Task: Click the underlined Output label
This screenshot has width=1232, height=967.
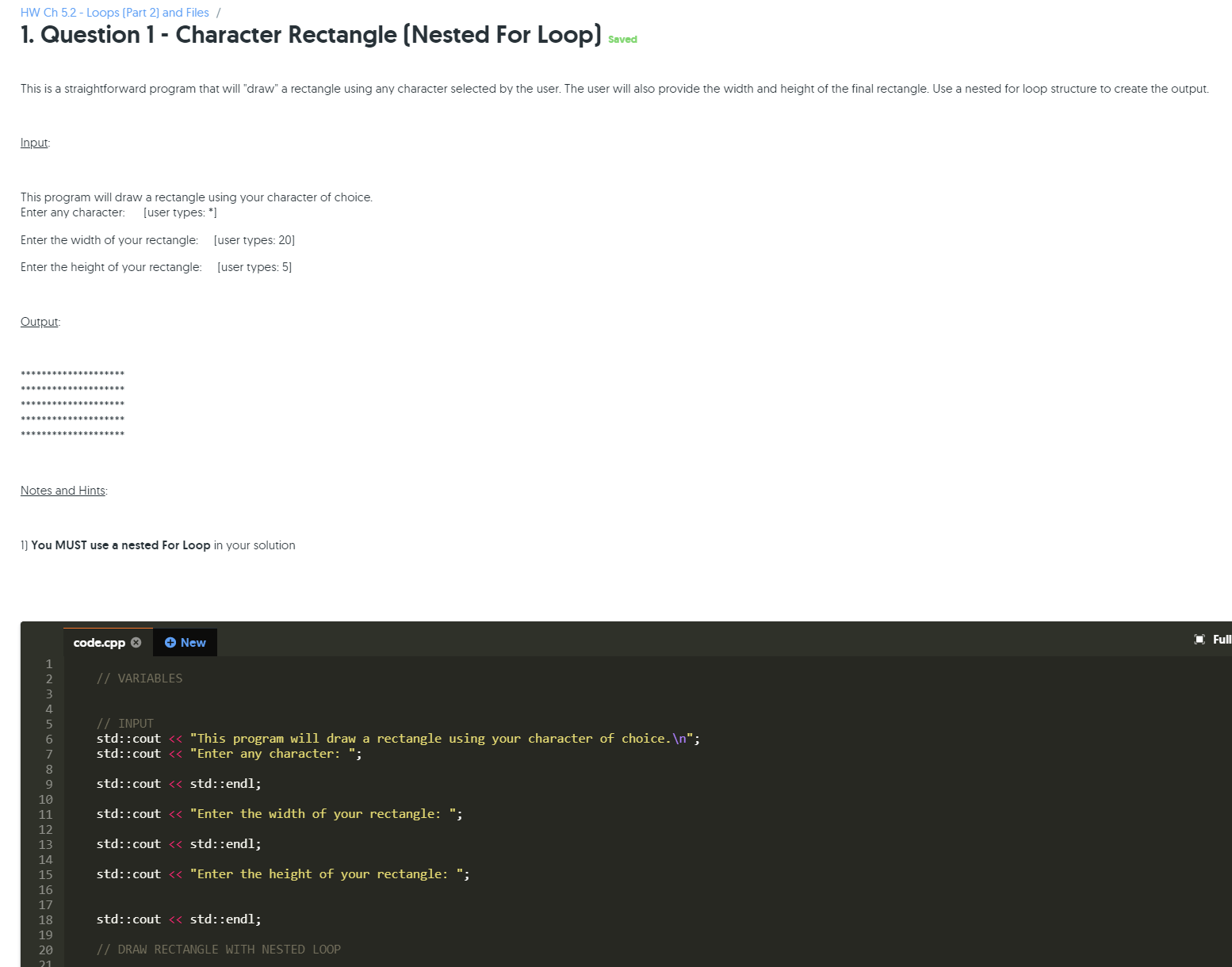Action: coord(40,322)
